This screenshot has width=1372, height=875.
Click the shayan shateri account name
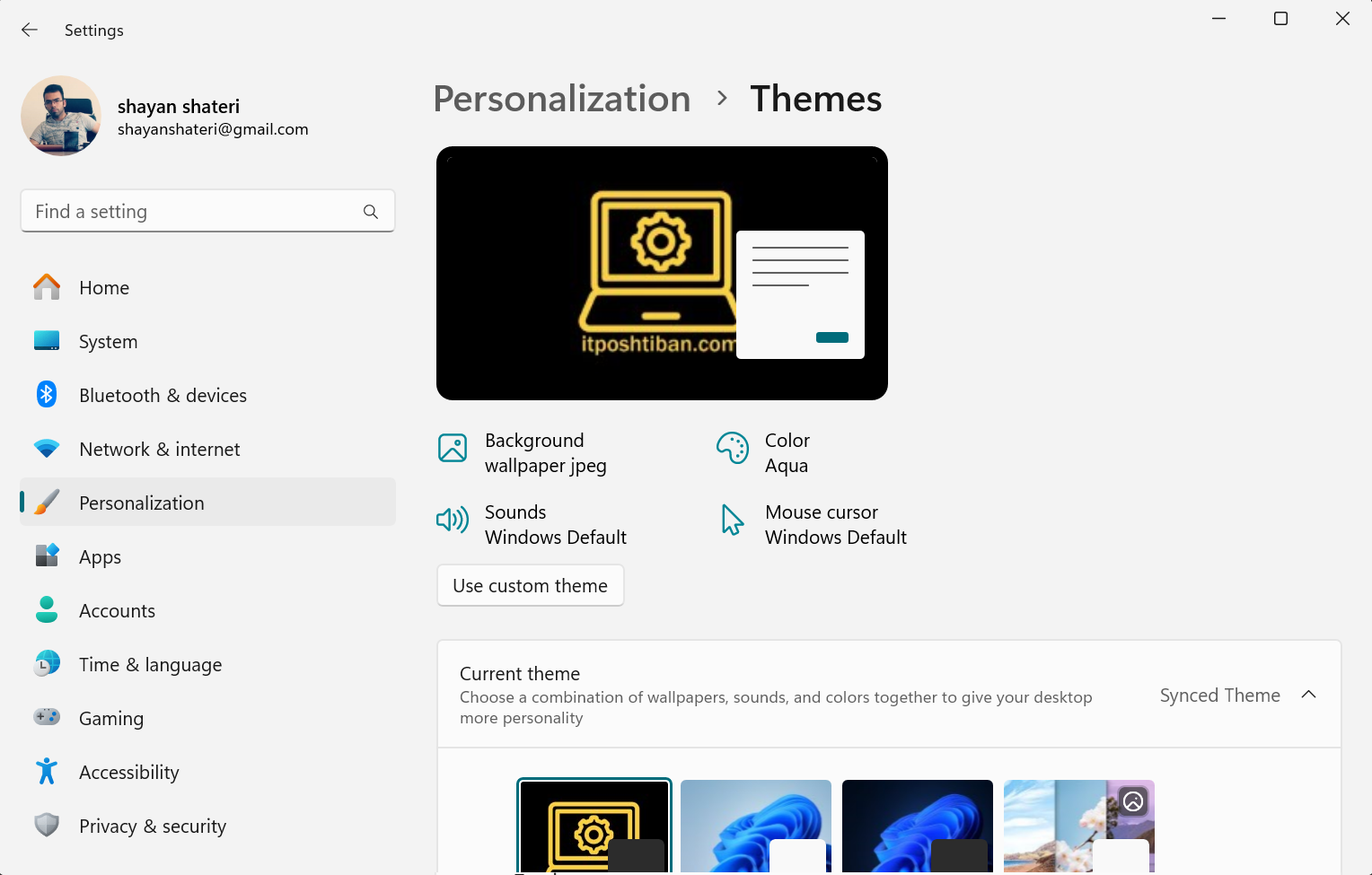coord(179,107)
